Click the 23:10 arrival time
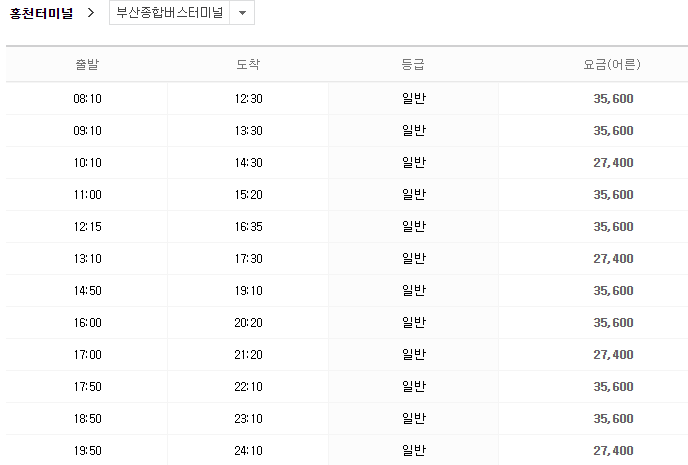Screen dimensions: 688x465 click(249, 419)
